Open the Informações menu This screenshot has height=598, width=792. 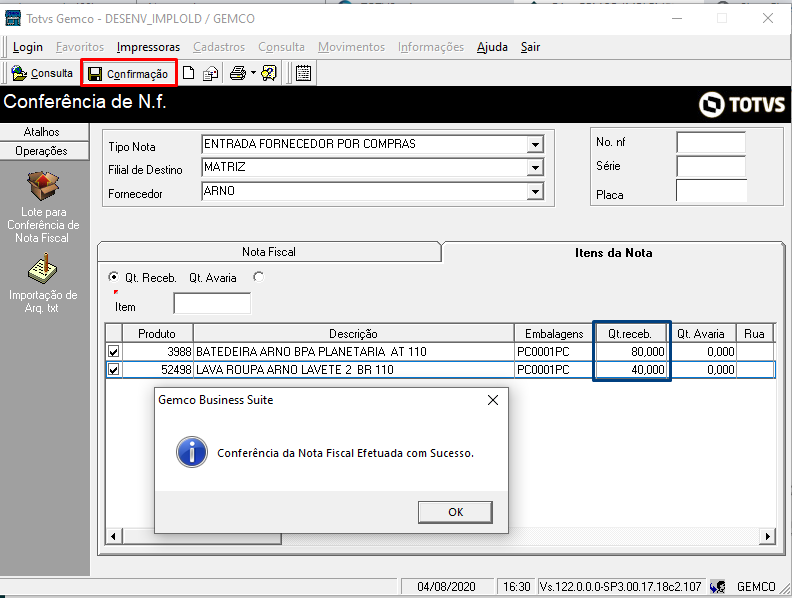click(431, 47)
